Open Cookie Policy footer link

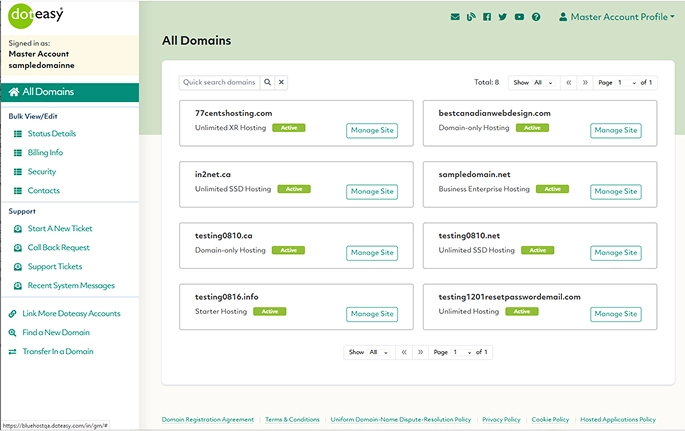pyautogui.click(x=550, y=420)
